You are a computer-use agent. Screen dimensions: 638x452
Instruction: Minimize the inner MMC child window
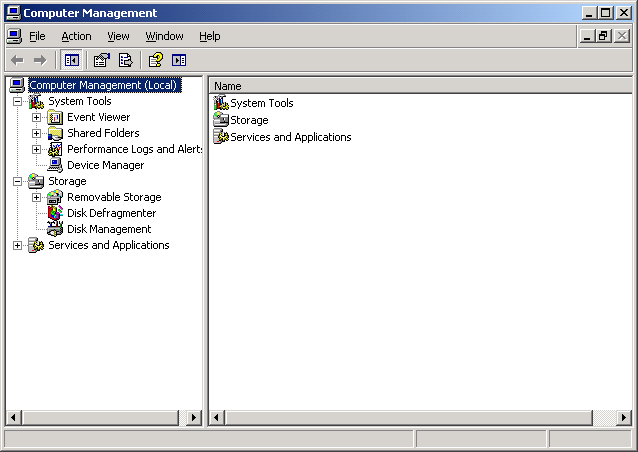click(x=587, y=36)
